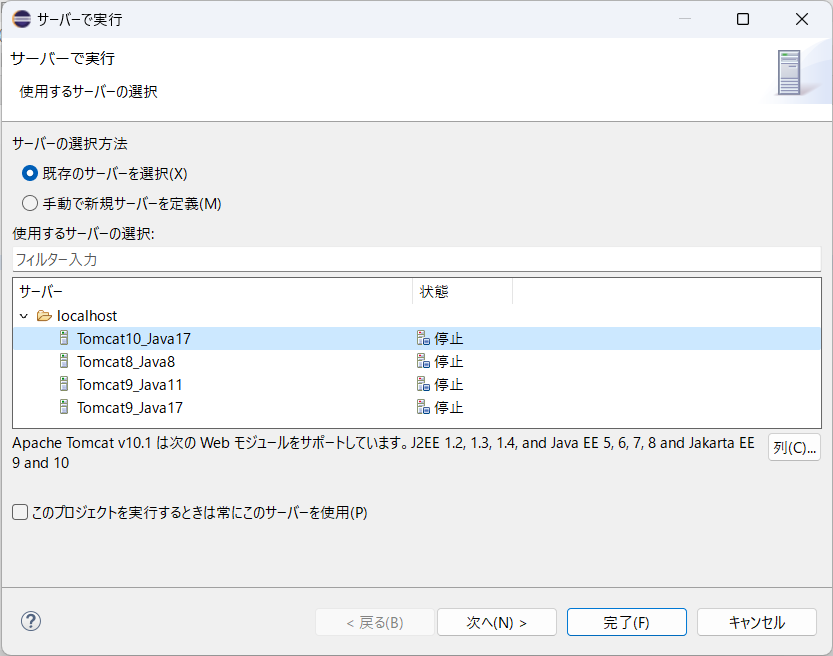The height and width of the screenshot is (656, 833).
Task: Select the existing server radio button
Action: coord(30,173)
